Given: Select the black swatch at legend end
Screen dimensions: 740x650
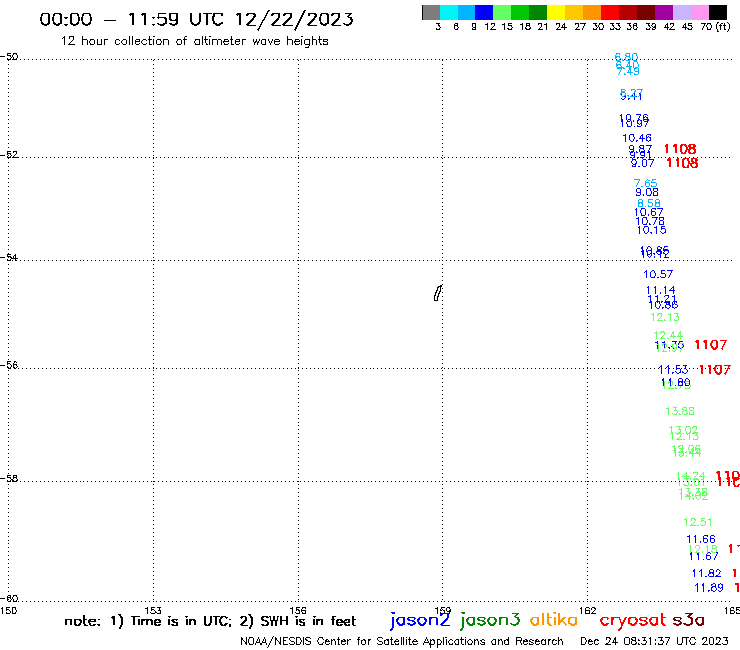Looking at the screenshot, I should click(x=718, y=12).
